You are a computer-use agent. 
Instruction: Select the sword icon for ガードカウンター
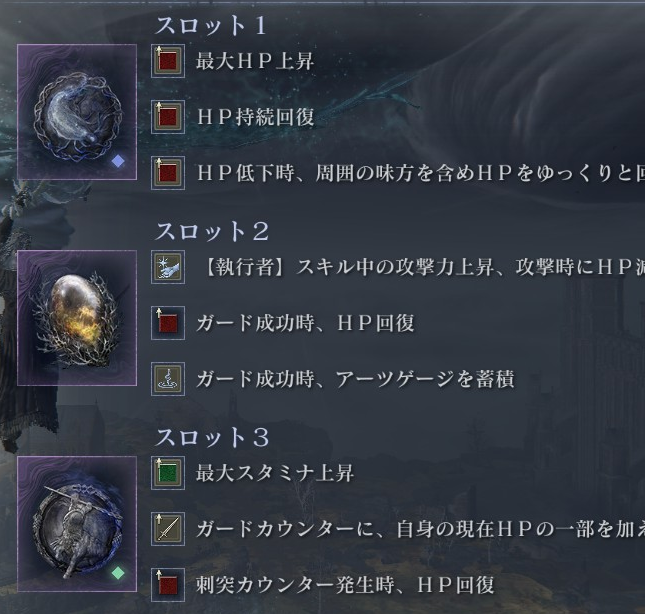tap(168, 529)
